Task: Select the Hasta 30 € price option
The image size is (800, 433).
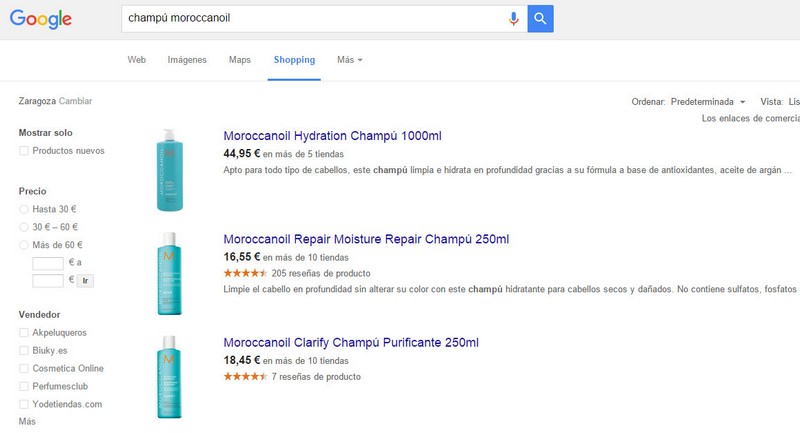Action: pos(24,209)
